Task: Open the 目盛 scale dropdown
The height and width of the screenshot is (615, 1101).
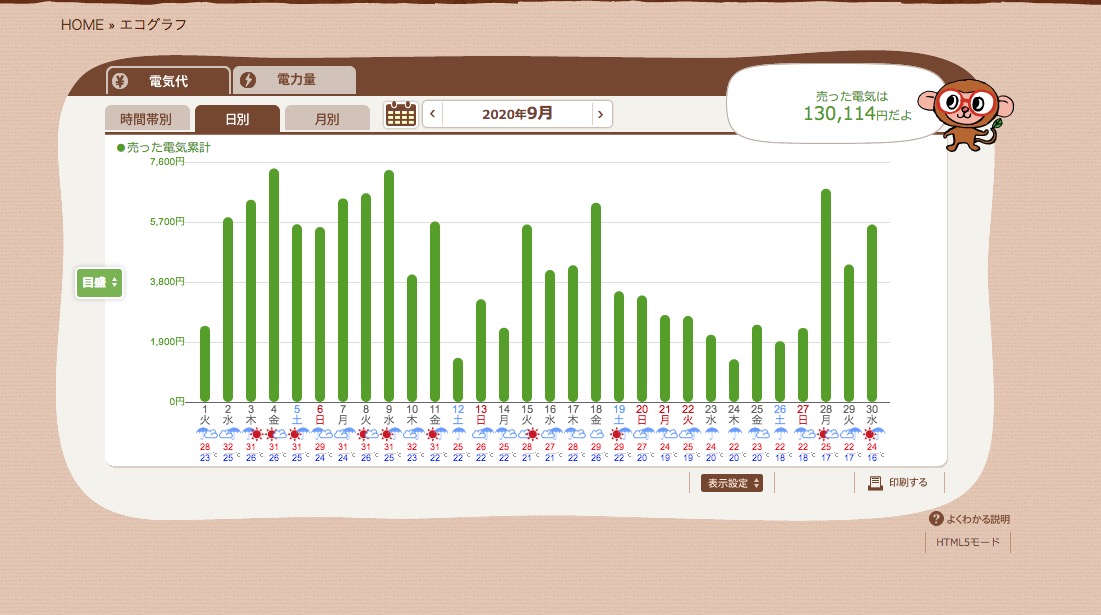Action: [100, 283]
